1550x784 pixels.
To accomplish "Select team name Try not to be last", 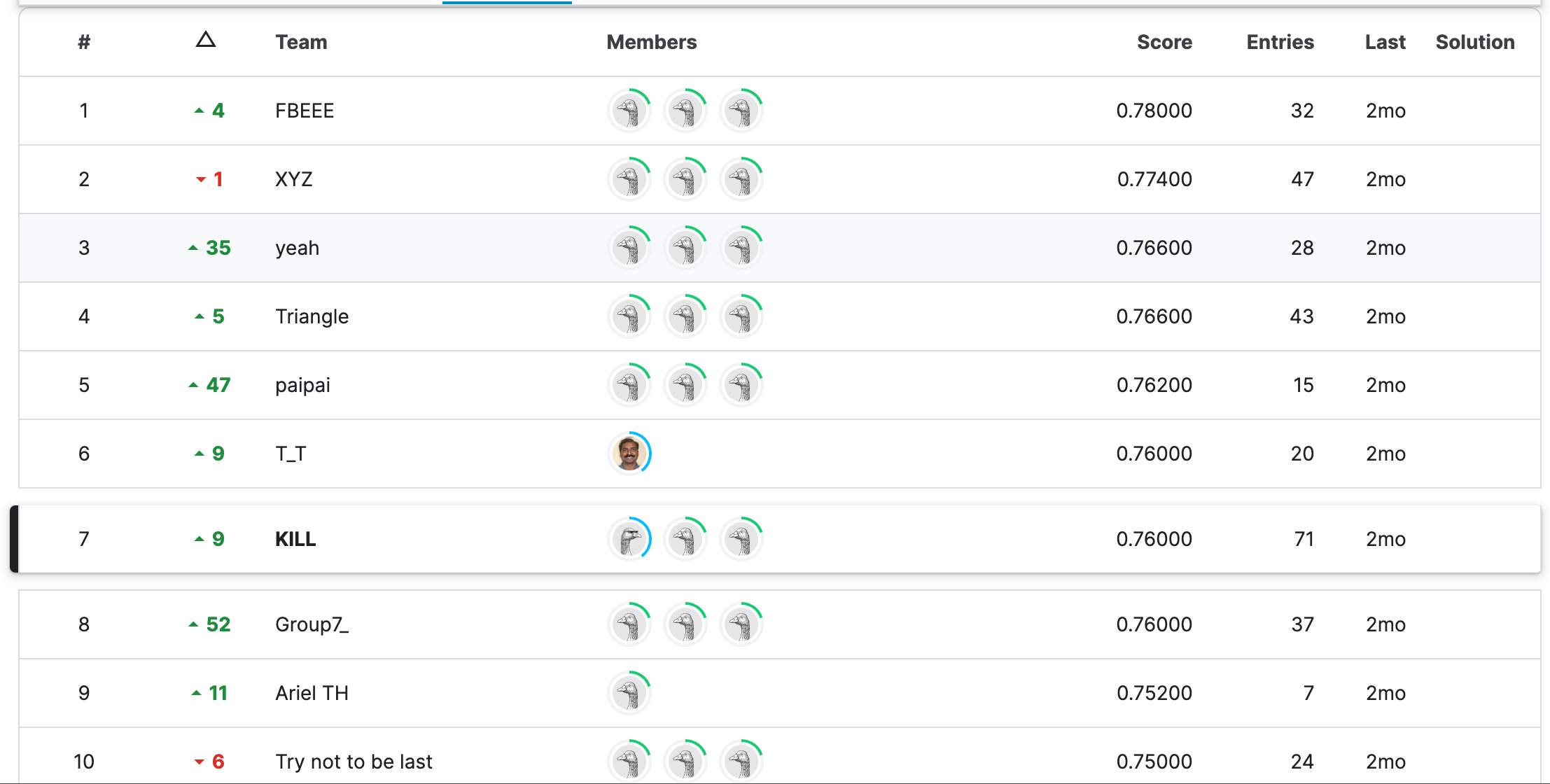I will click(x=354, y=762).
